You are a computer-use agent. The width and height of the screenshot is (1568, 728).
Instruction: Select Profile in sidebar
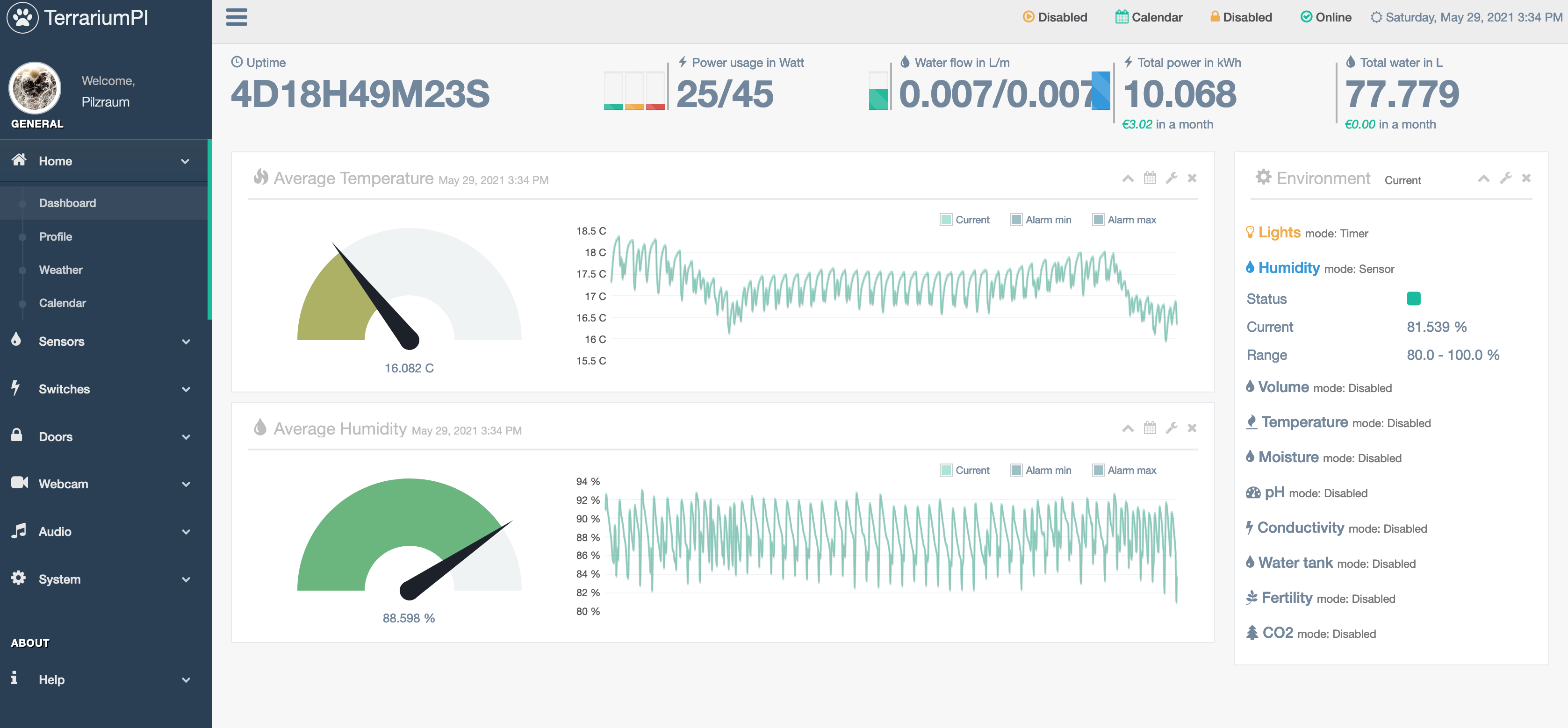click(55, 236)
